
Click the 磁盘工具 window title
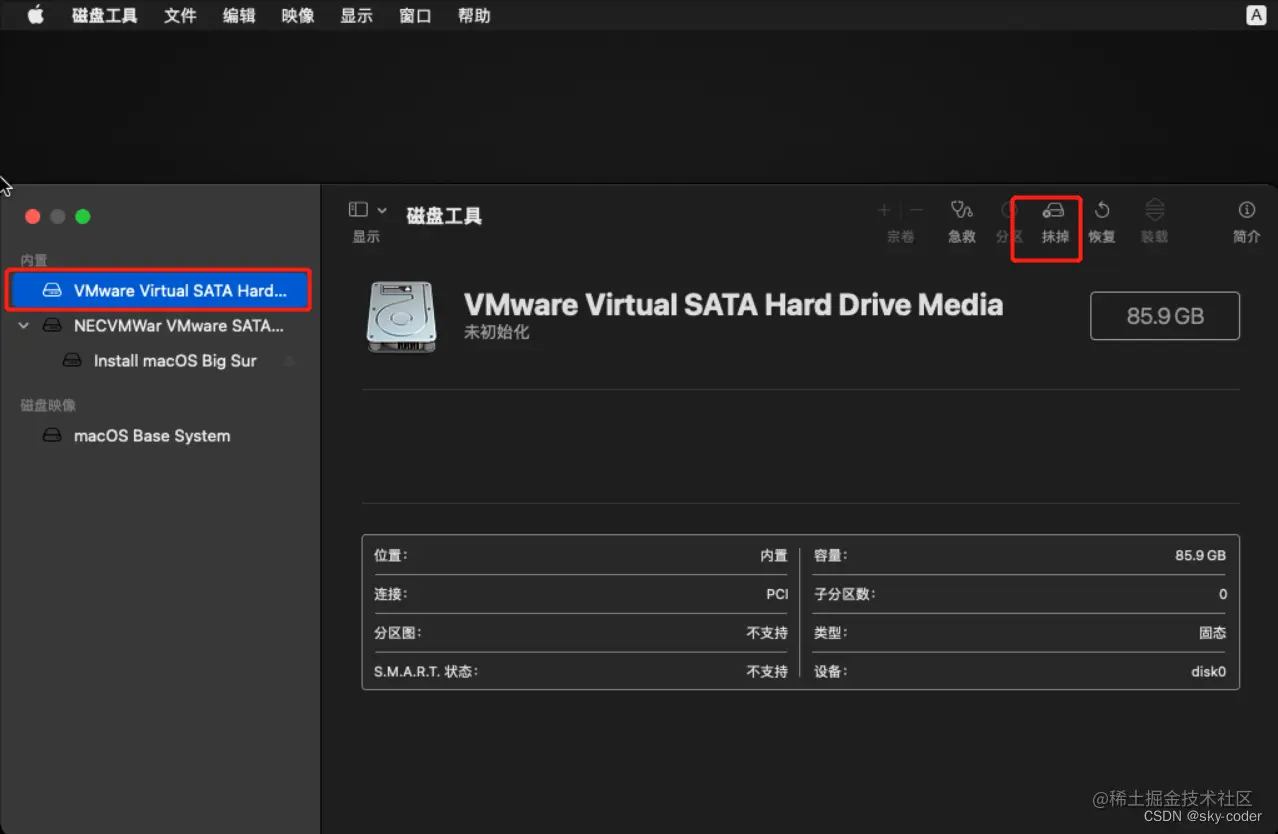click(x=444, y=216)
